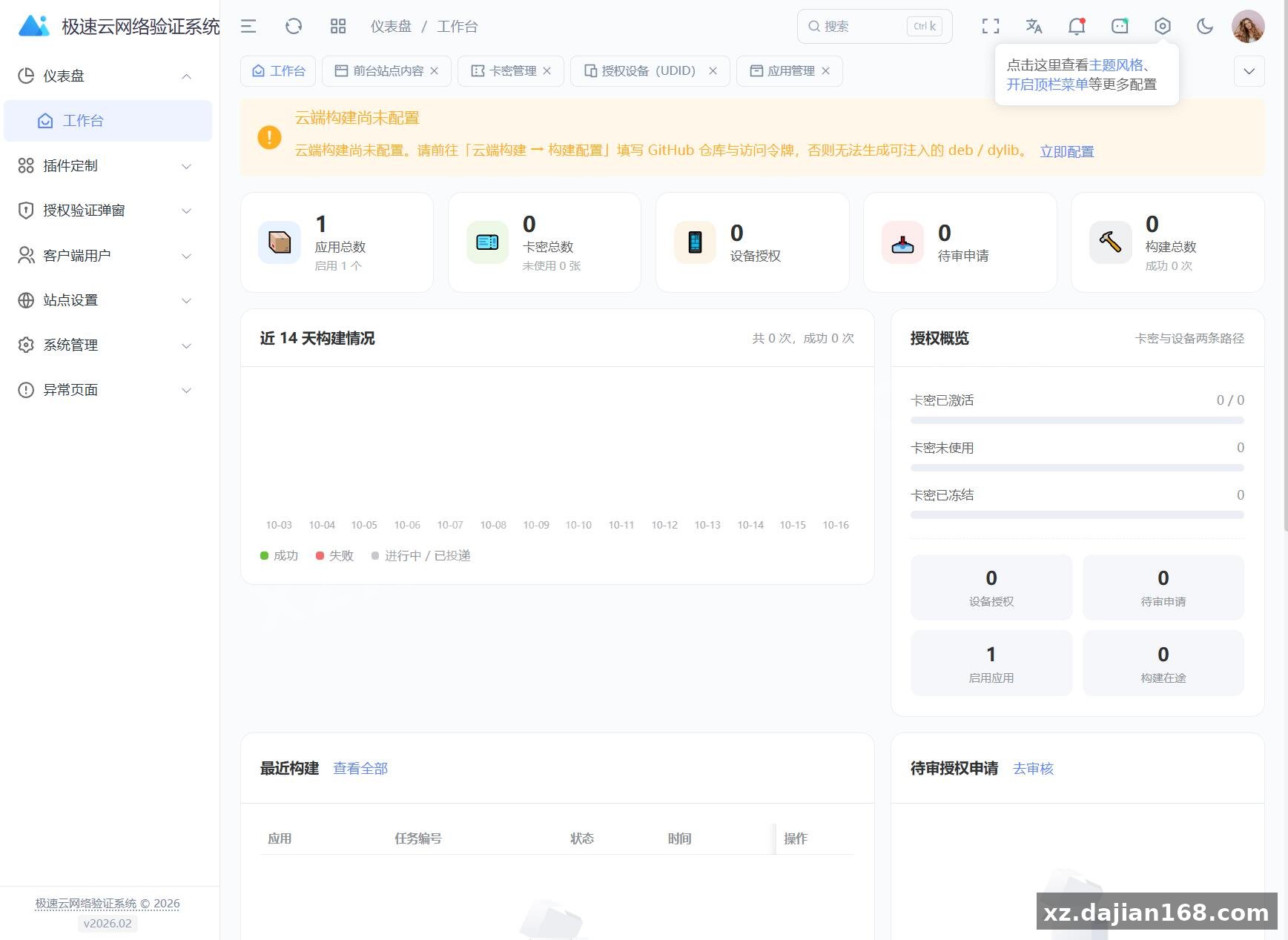Click 仪表盘 in the breadcrumb

[x=391, y=27]
